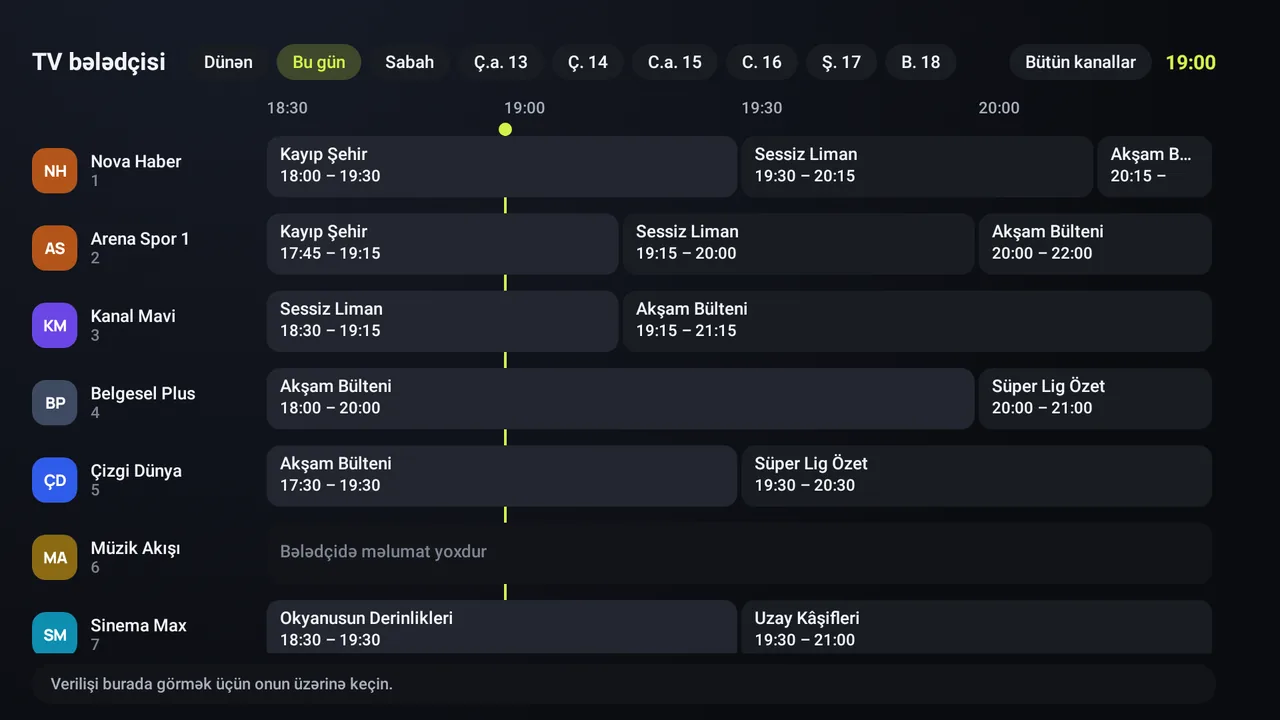Image resolution: width=1280 pixels, height=720 pixels.
Task: Switch to the Sabah day tab
Action: pos(410,62)
